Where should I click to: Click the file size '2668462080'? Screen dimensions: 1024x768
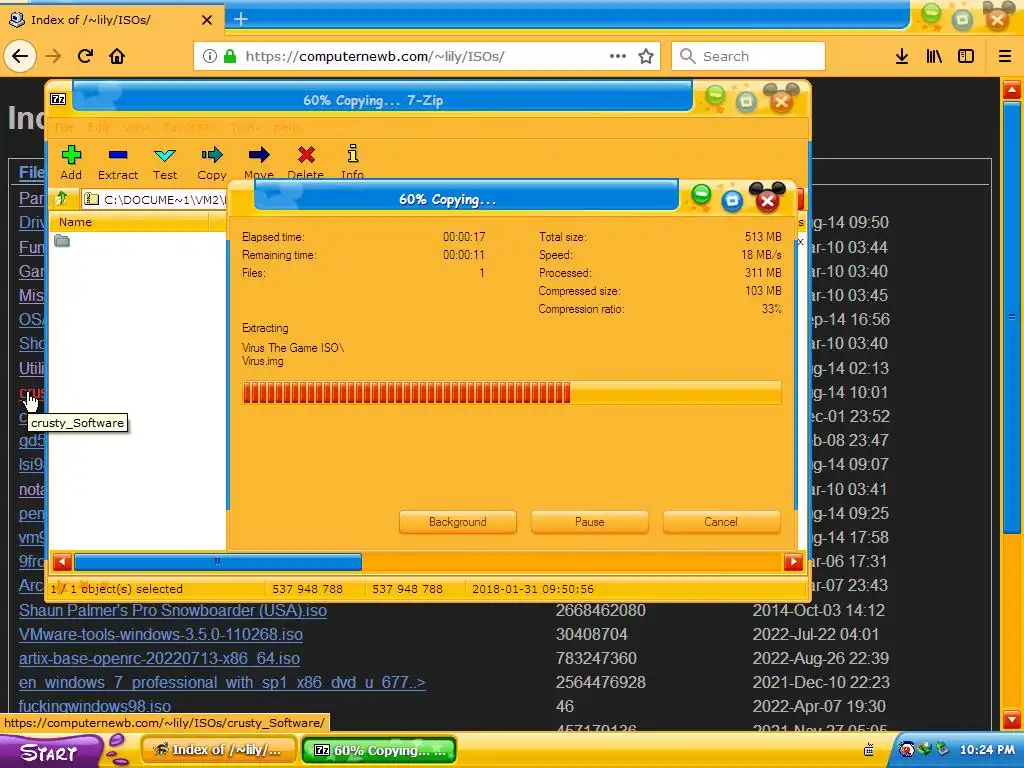point(601,611)
